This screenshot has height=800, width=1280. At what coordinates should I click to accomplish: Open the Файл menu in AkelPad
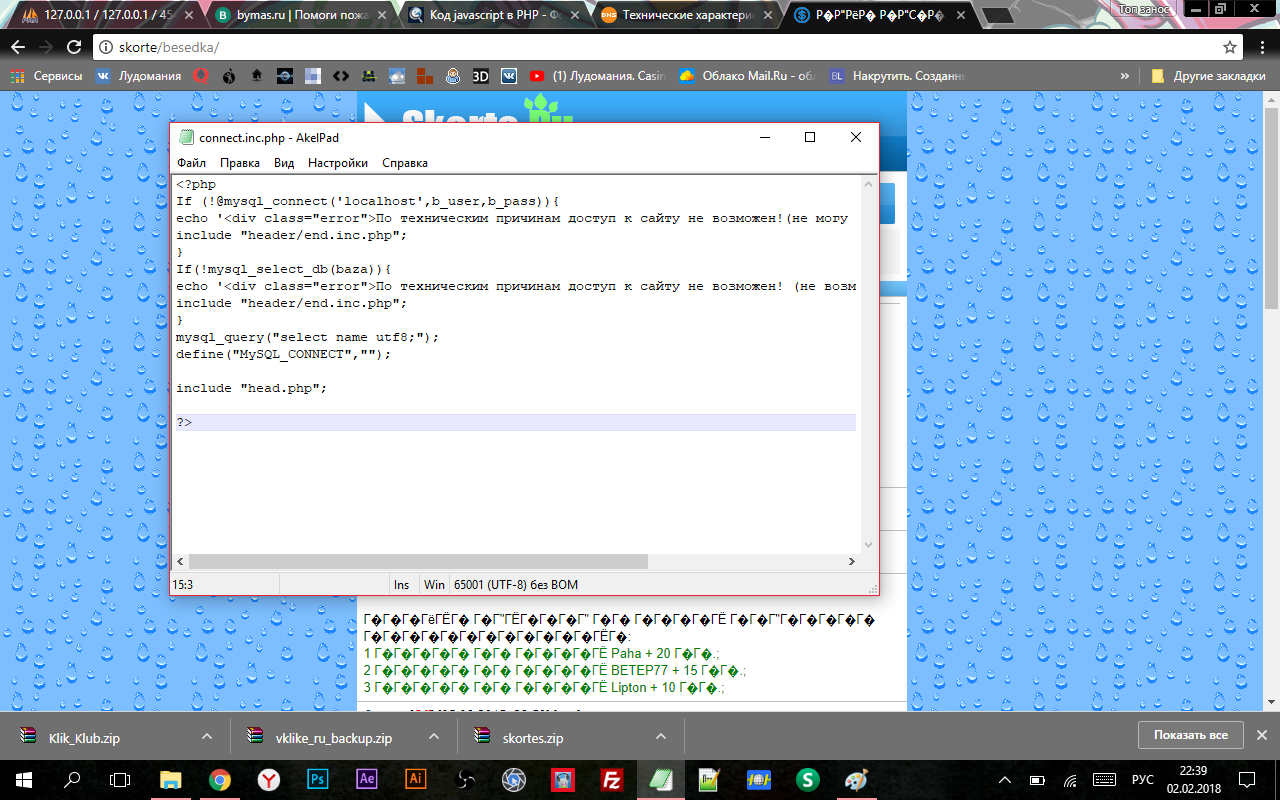coord(191,163)
